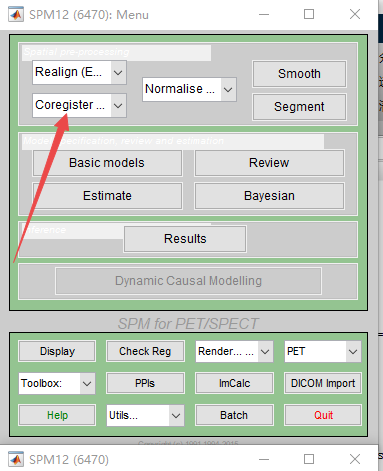Viewport: 383px width, 471px height.
Task: Click the Smooth button
Action: coord(299,74)
